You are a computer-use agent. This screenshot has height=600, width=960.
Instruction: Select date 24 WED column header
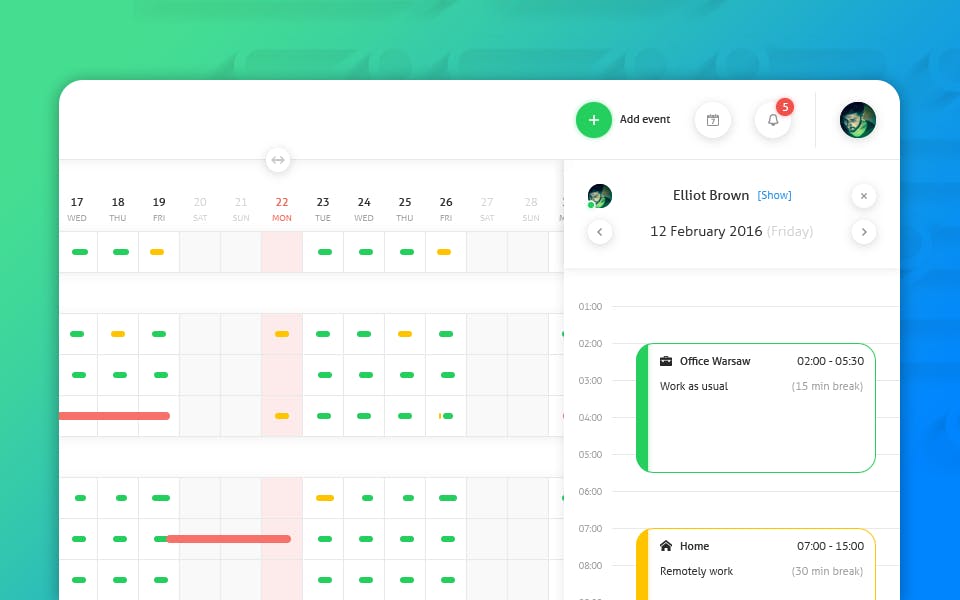[364, 209]
